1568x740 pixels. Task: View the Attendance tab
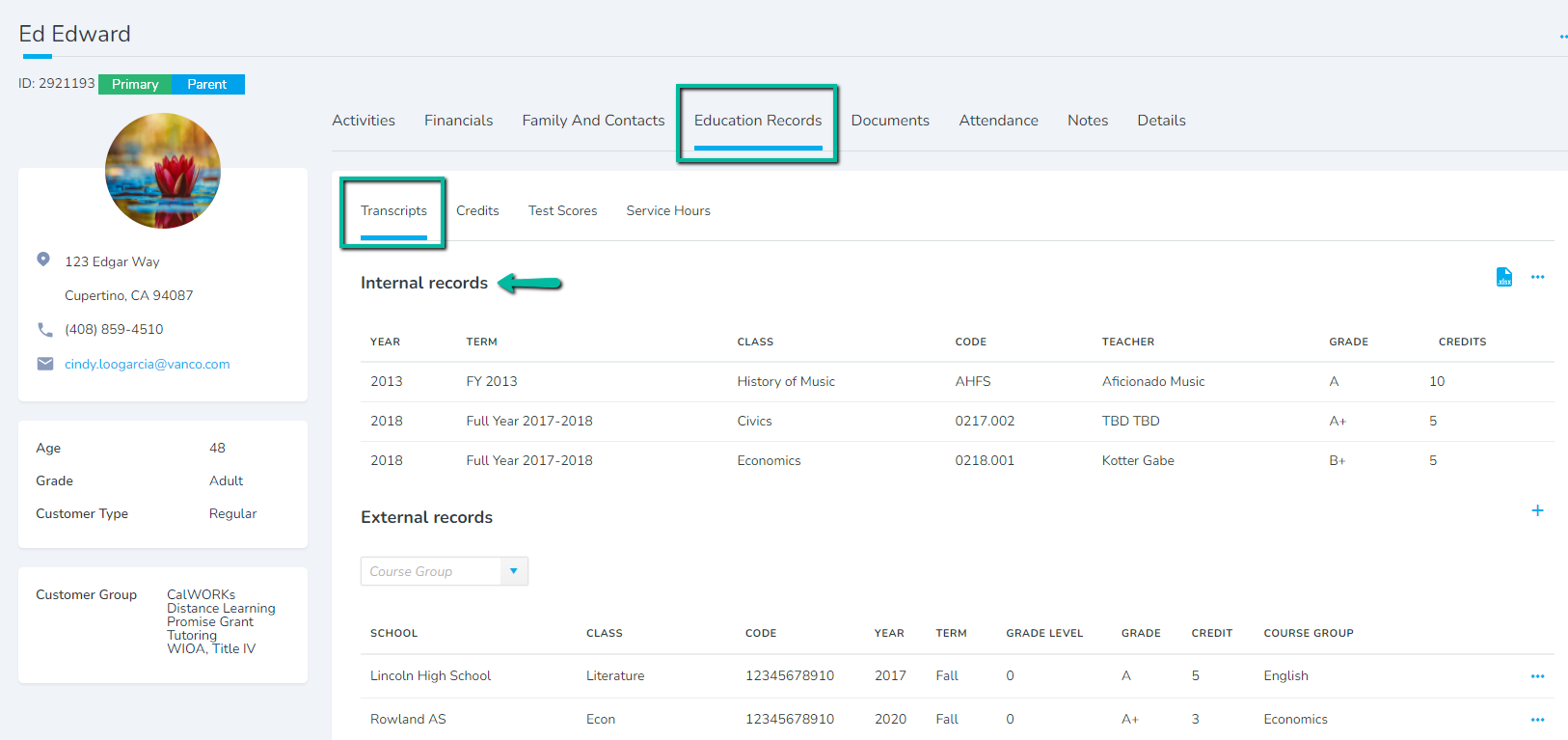[x=998, y=121]
